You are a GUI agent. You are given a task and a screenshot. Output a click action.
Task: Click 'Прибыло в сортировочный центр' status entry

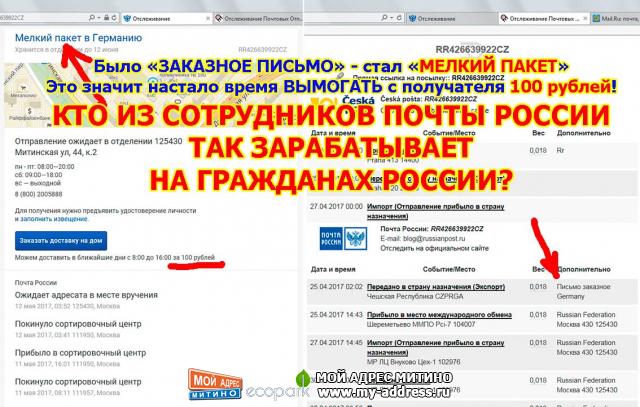(80, 353)
